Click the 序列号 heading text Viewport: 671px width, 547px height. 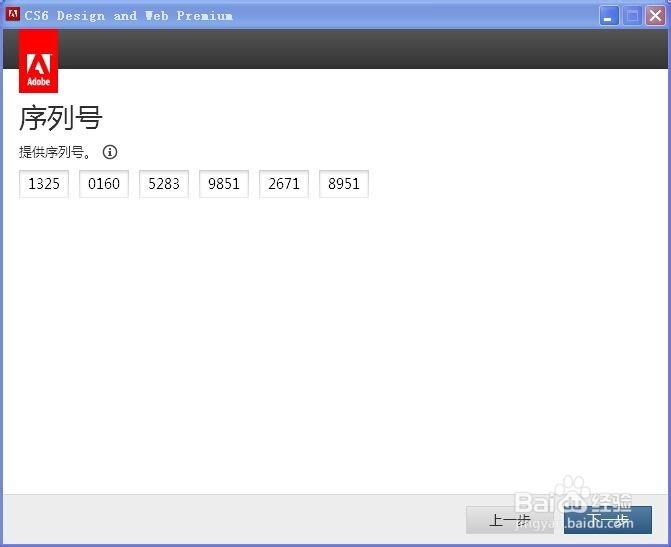pos(60,118)
